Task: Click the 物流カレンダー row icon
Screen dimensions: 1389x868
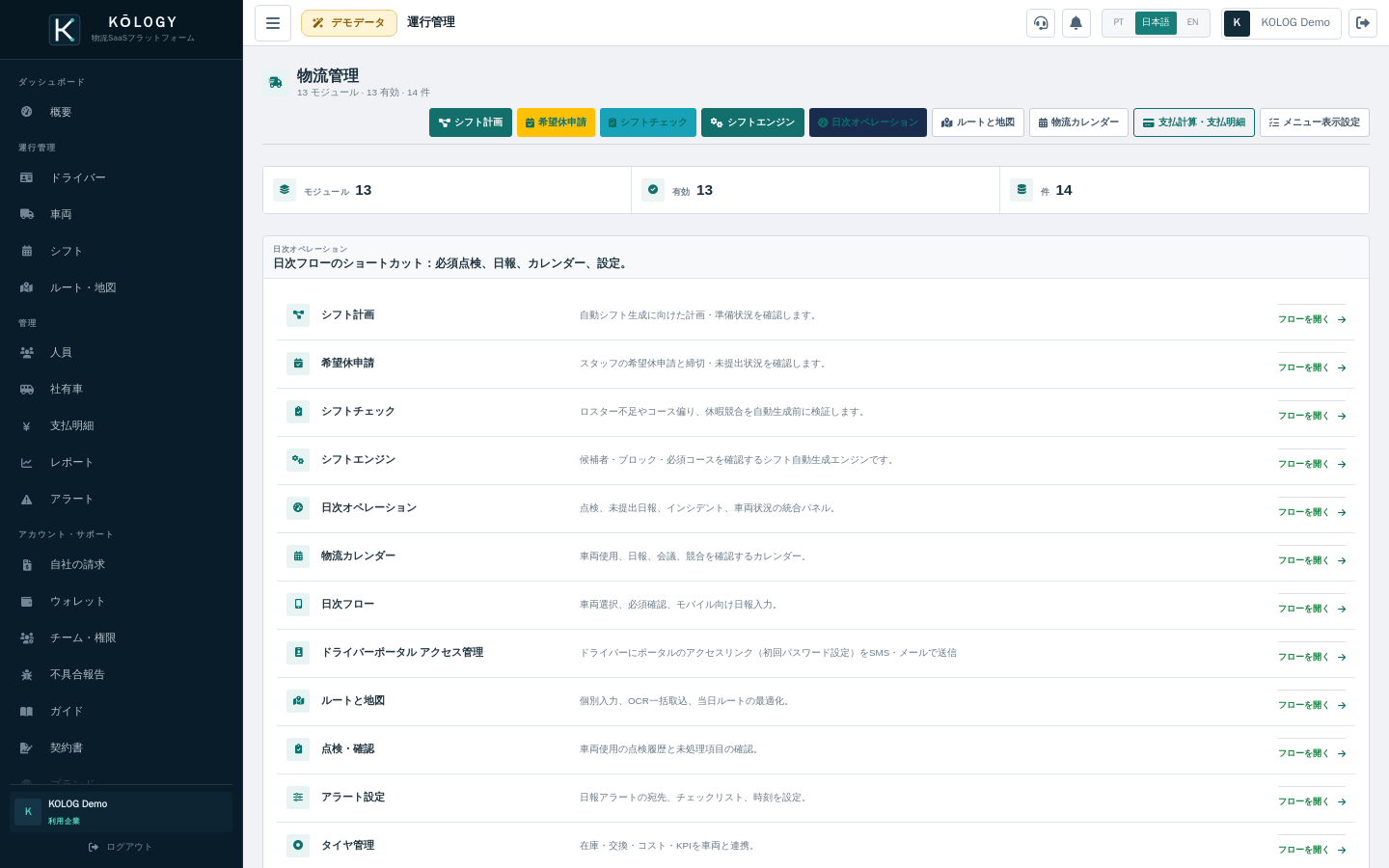Action: (x=298, y=556)
